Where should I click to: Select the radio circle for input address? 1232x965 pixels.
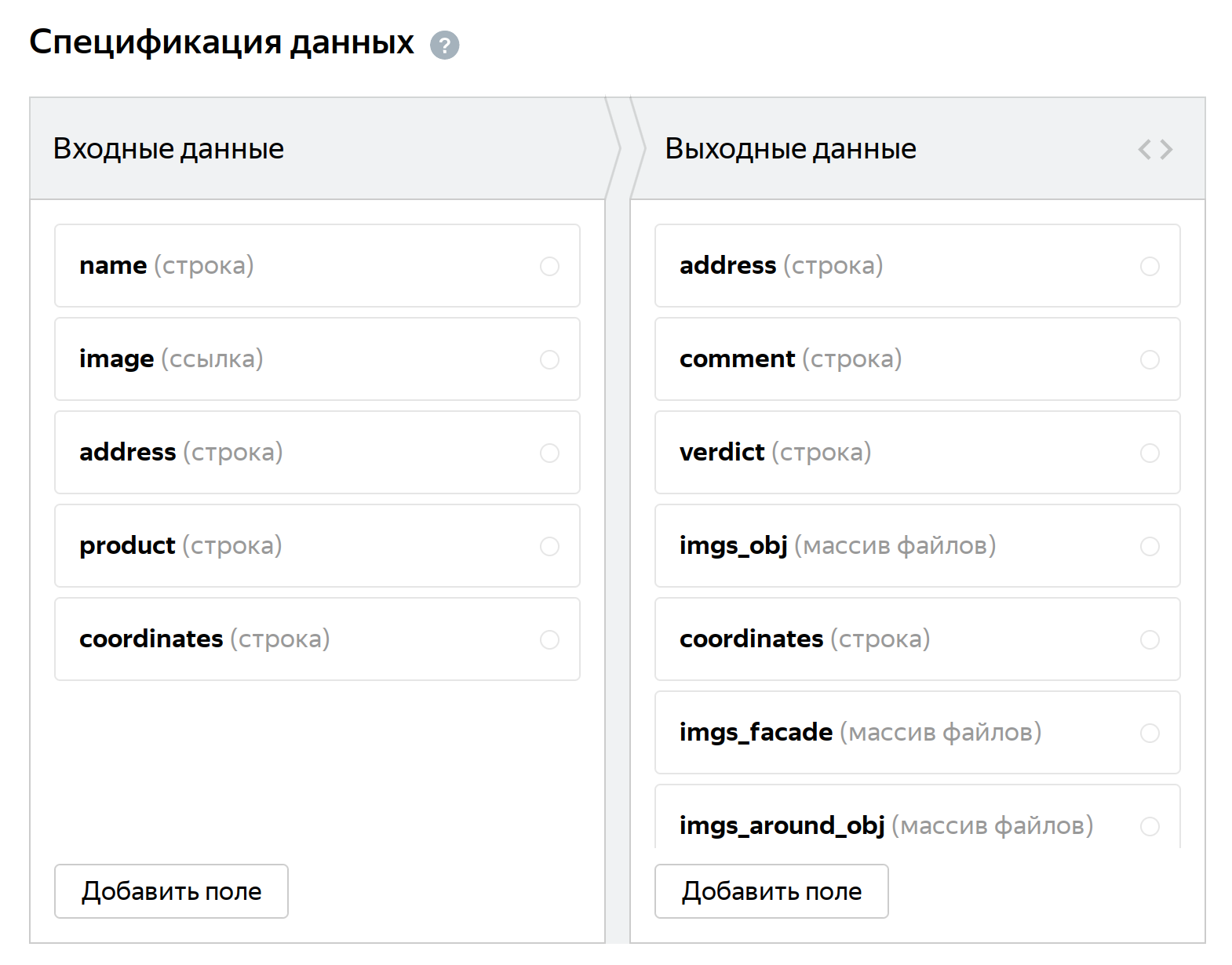point(549,453)
